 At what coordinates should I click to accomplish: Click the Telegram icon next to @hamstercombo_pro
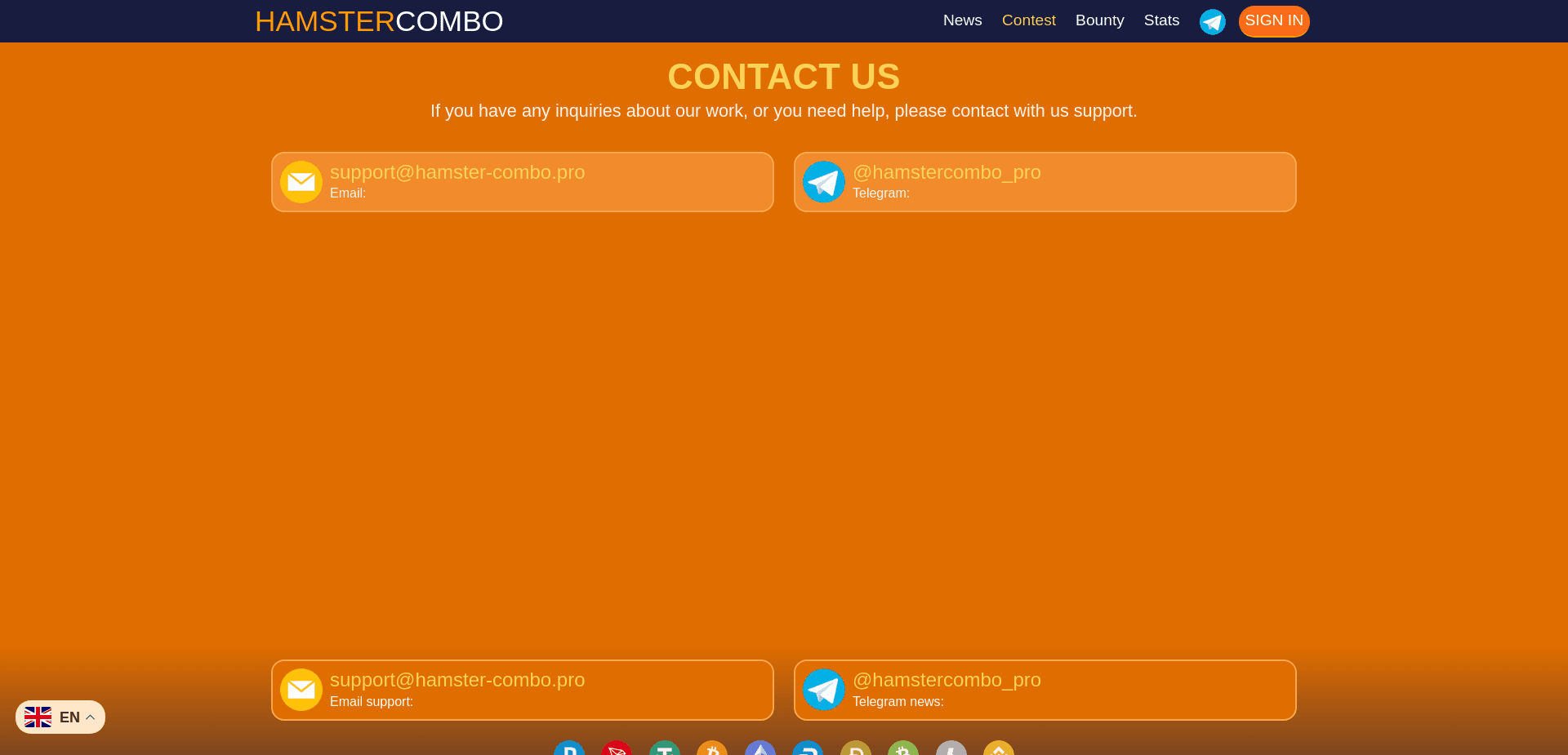824,182
